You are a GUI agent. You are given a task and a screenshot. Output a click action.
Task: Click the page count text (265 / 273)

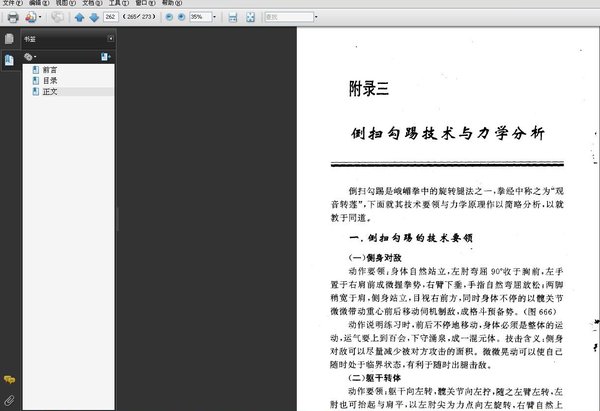tap(139, 17)
